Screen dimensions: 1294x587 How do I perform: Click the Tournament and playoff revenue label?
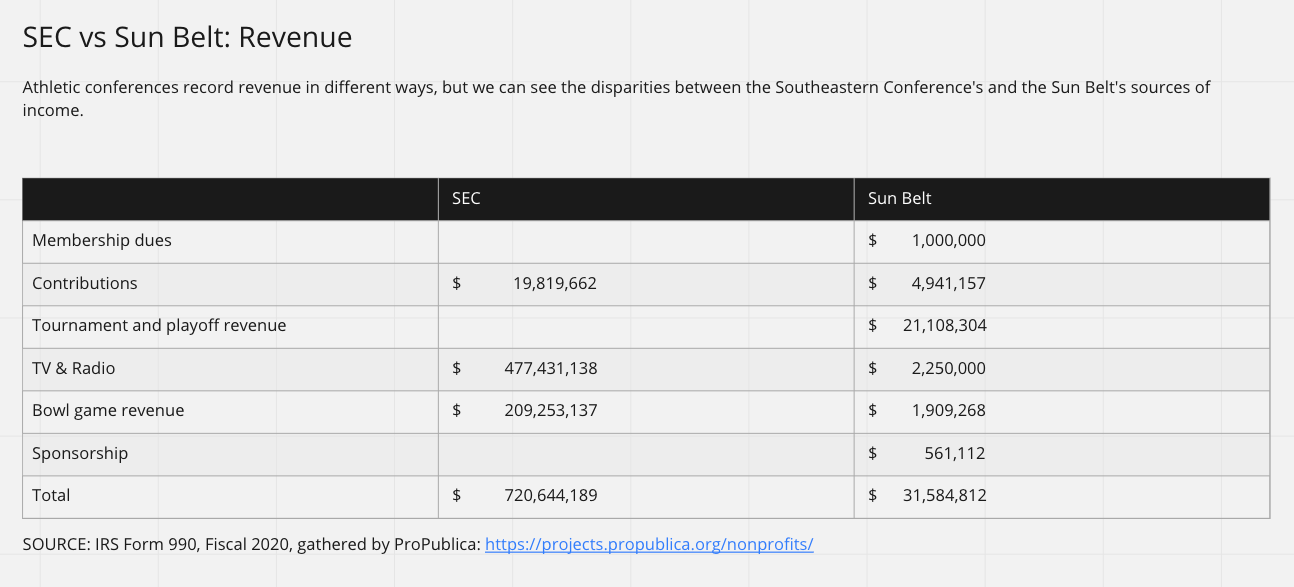159,326
